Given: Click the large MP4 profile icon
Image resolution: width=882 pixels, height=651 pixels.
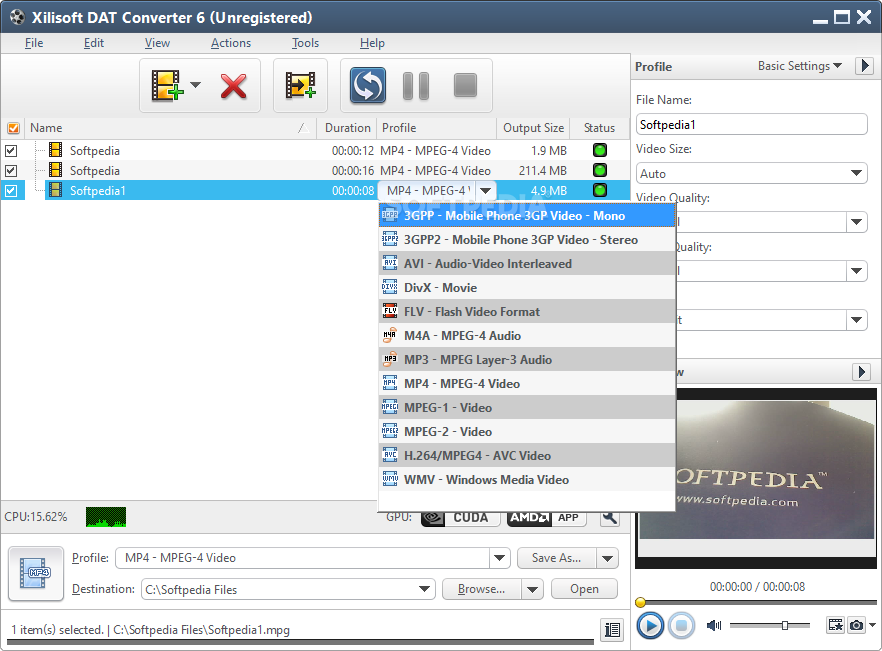Looking at the screenshot, I should click(x=36, y=573).
